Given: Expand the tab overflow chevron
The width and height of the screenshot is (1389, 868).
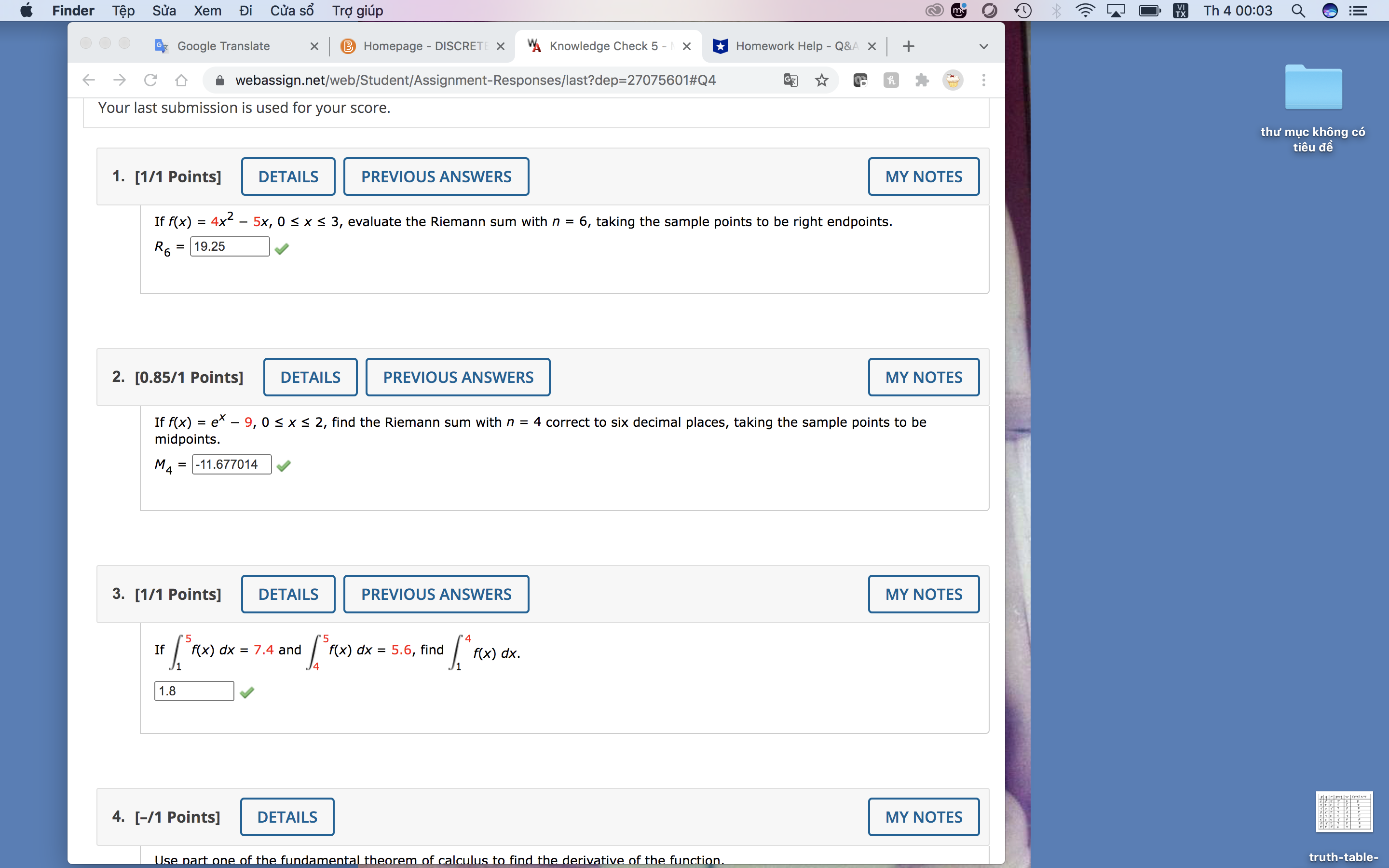Looking at the screenshot, I should click(x=983, y=46).
